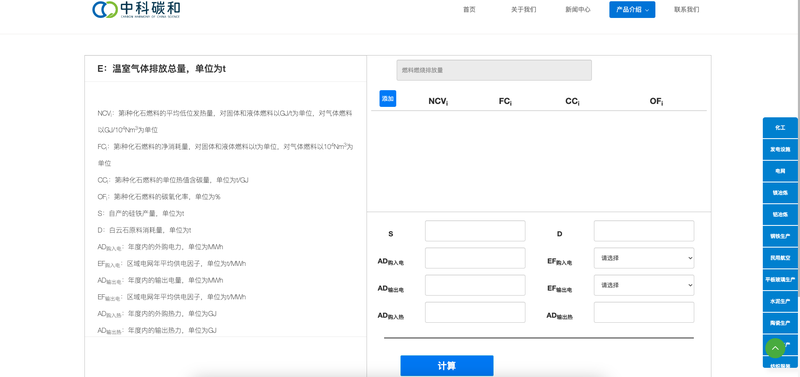Open the 首页 menu item
This screenshot has height=377, width=800.
tap(469, 10)
